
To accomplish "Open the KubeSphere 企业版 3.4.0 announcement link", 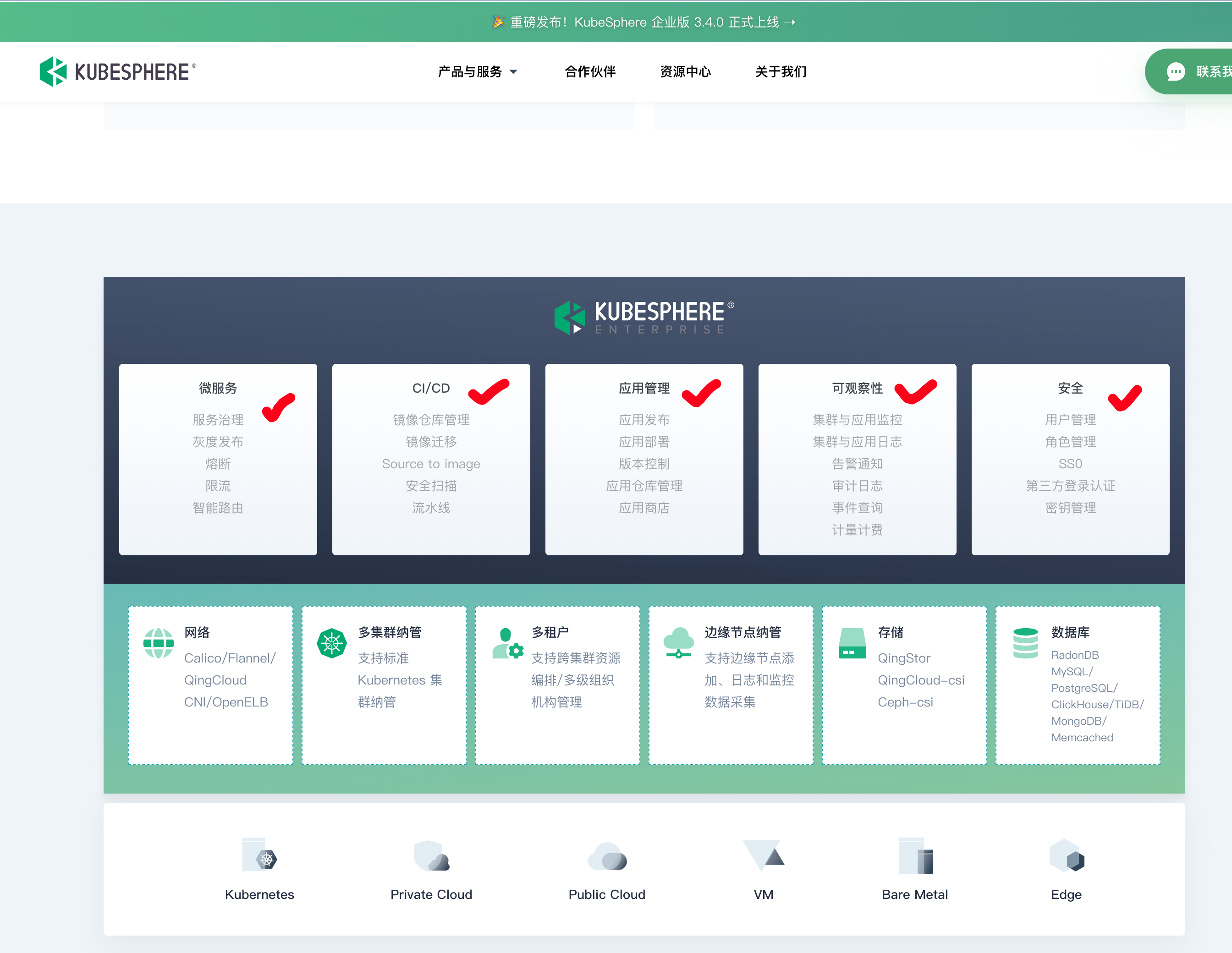I will [643, 22].
